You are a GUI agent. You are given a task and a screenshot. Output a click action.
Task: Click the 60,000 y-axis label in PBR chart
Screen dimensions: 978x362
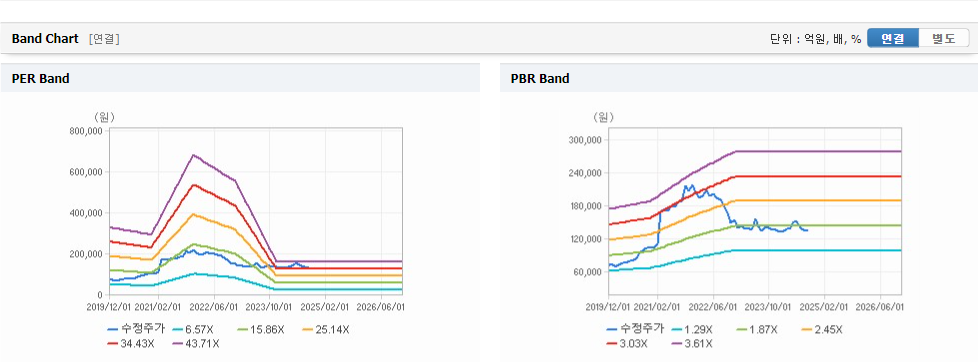click(588, 272)
